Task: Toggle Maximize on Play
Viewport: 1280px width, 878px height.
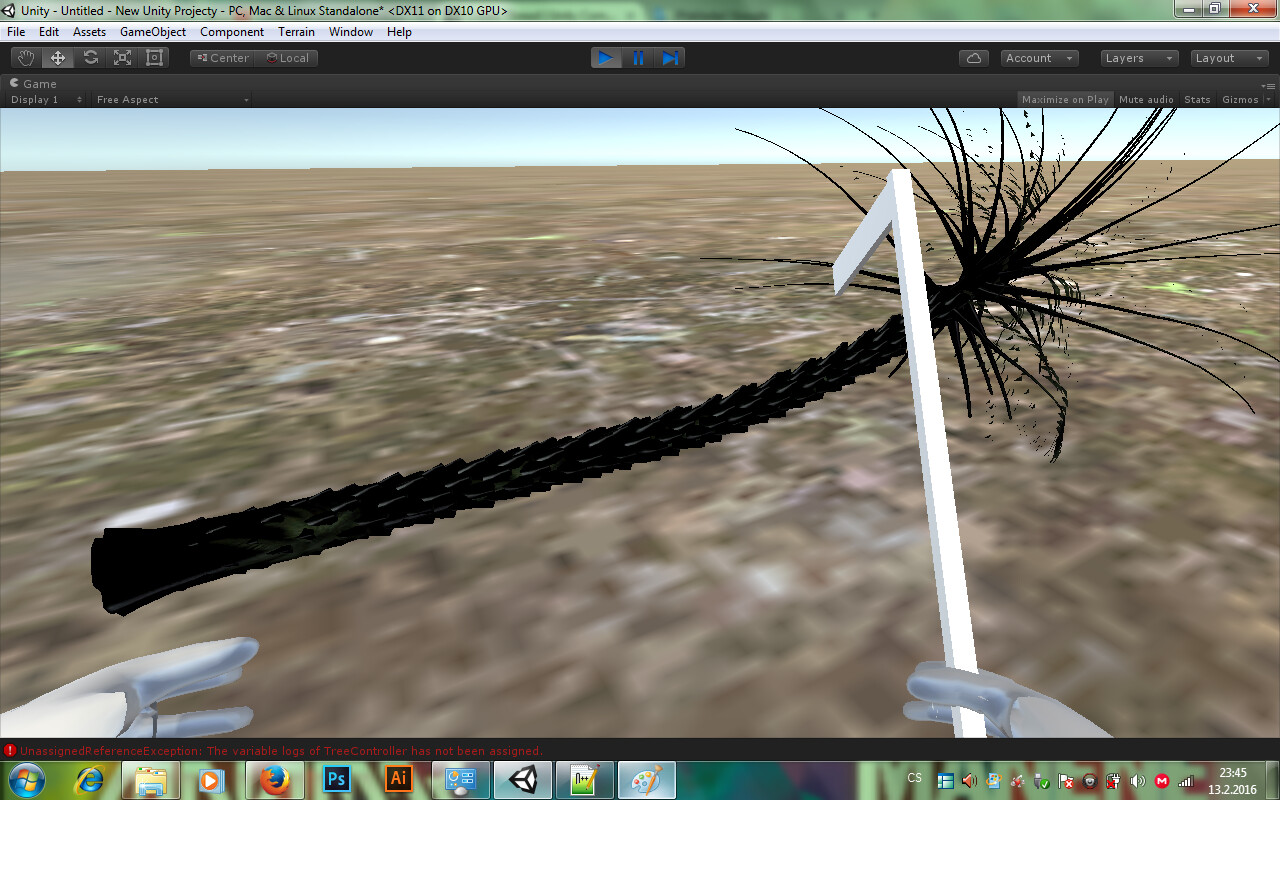Action: [x=1065, y=99]
